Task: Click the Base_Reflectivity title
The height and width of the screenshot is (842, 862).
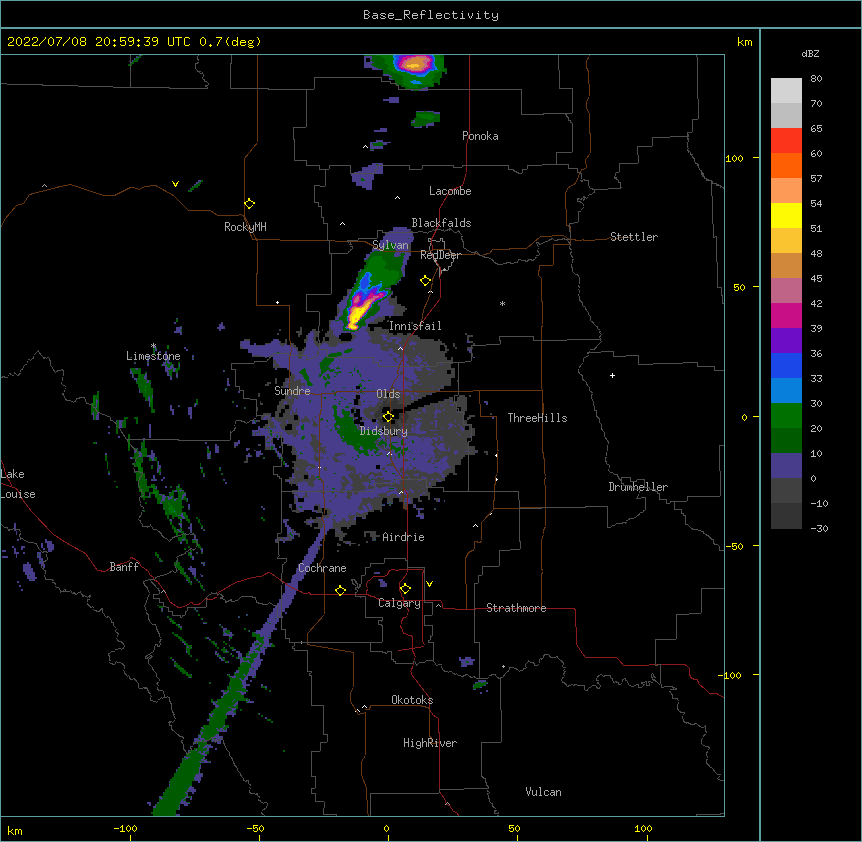Action: 431,15
